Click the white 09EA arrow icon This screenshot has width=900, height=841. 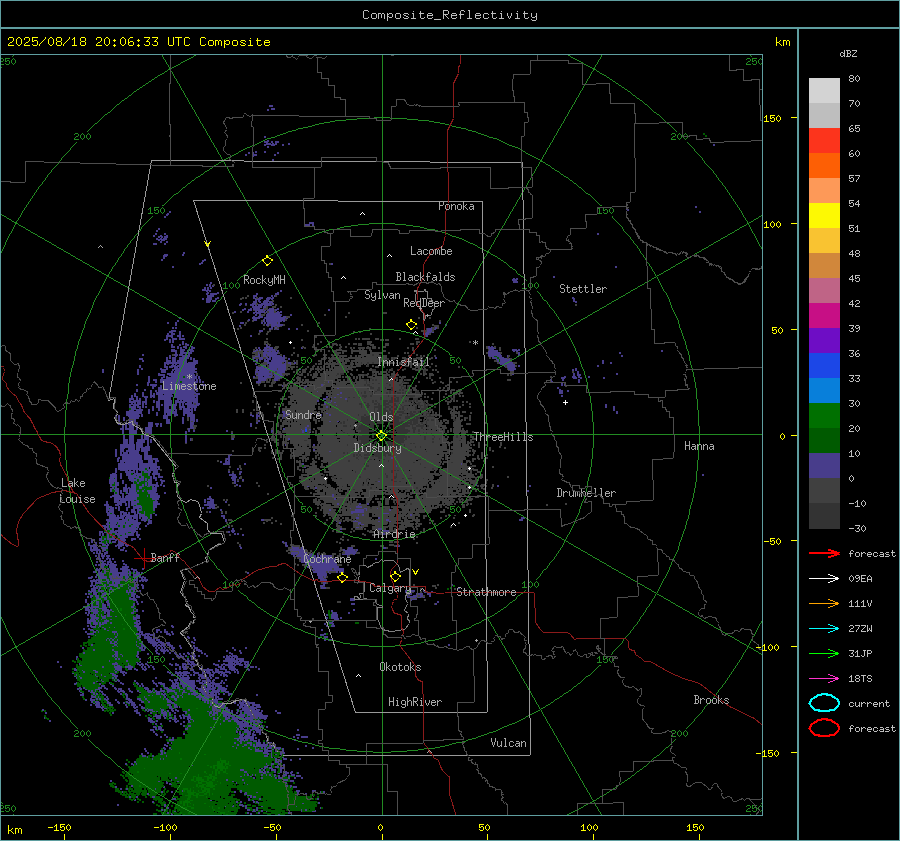(x=824, y=579)
